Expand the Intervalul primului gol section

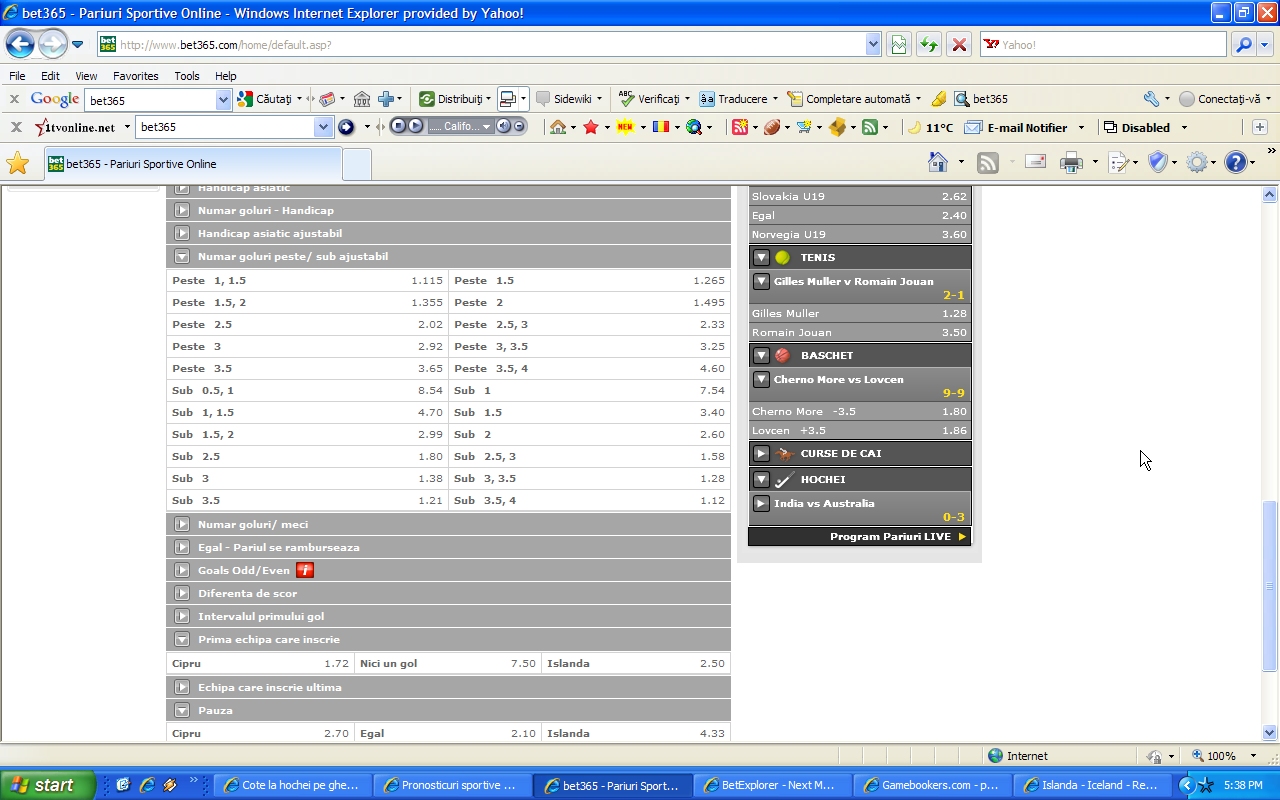pyautogui.click(x=182, y=616)
